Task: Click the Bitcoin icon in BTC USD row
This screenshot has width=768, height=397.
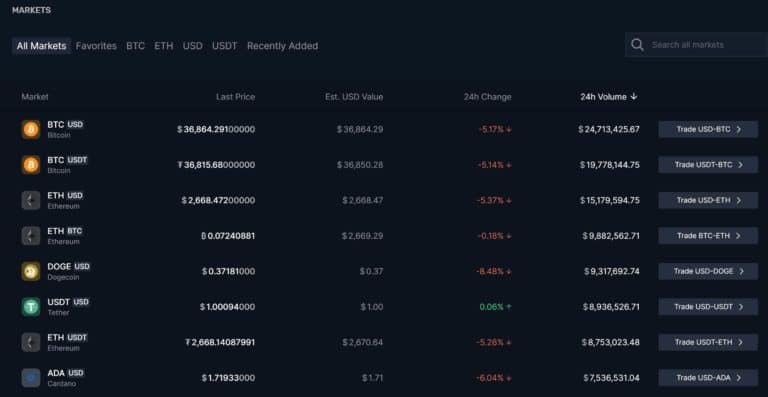Action: [x=31, y=129]
